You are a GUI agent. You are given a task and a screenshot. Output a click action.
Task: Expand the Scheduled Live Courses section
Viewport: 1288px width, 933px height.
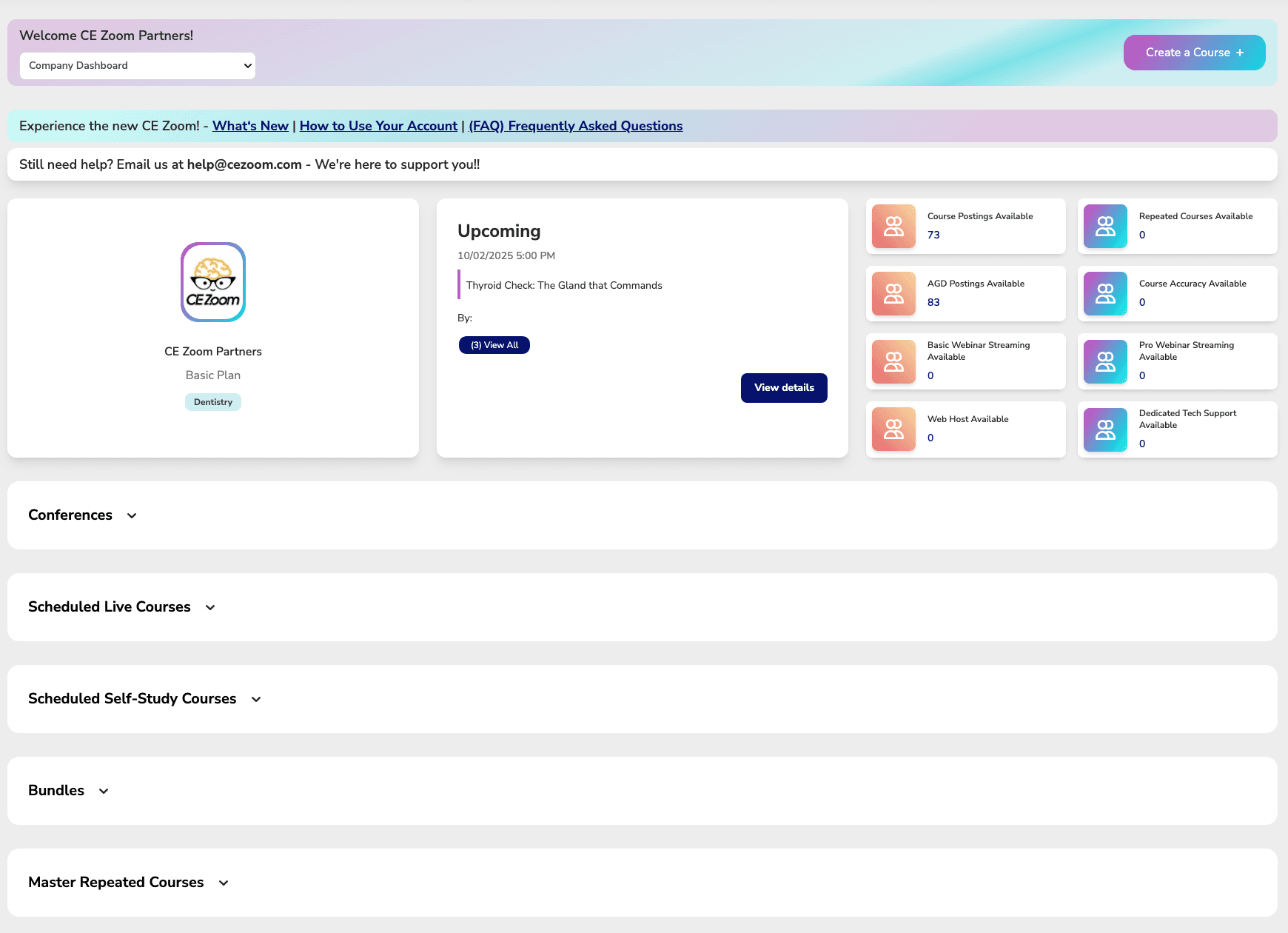coord(210,607)
